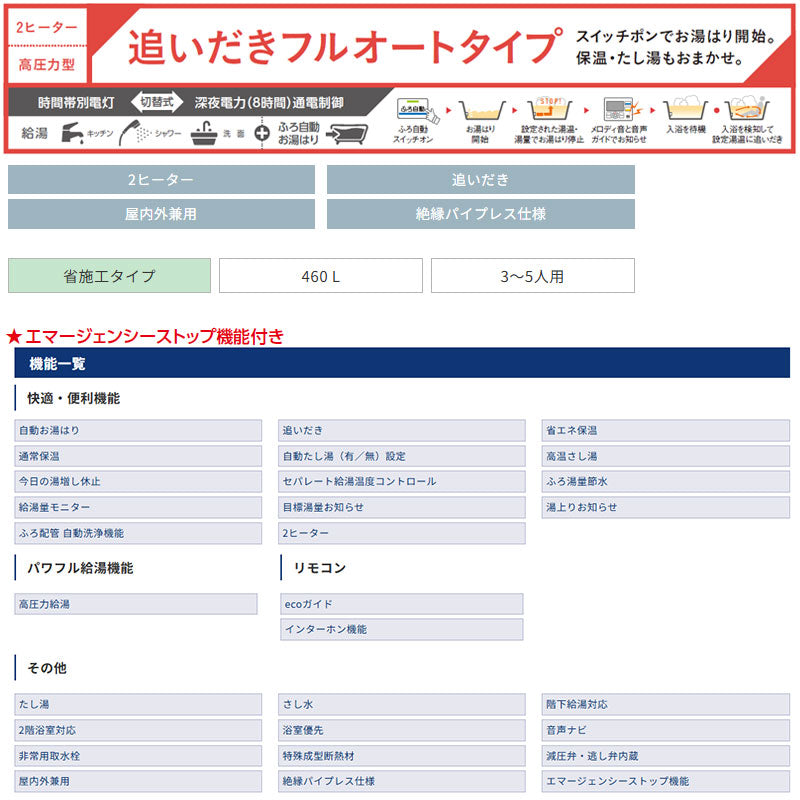Click the 省エネ保温 cell
Viewport: 800px width, 800px height.
tap(666, 431)
